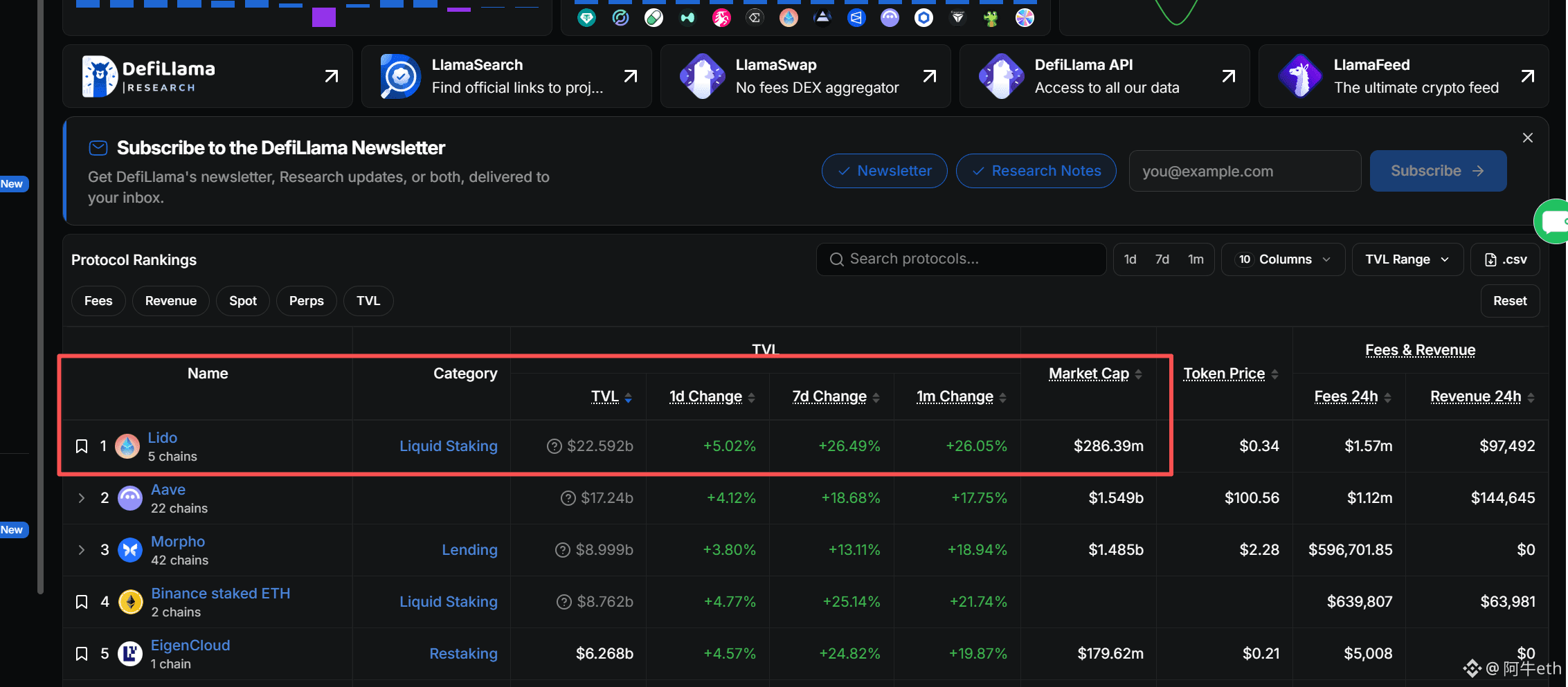This screenshot has height=687, width=1568.
Task: Open LlamaSwap via its arrow icon
Action: point(930,76)
